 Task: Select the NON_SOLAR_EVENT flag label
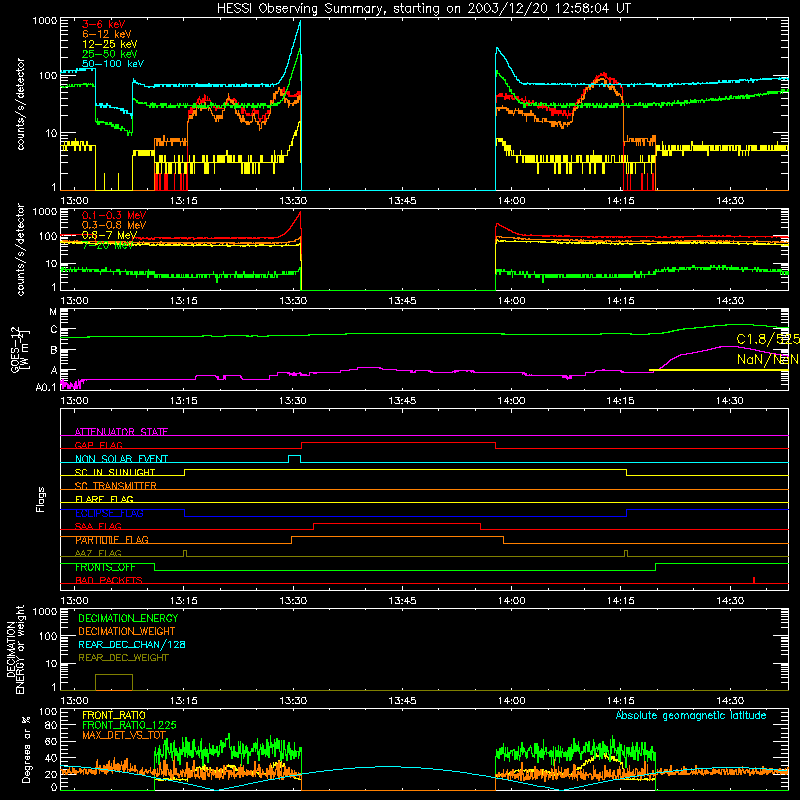[121, 459]
